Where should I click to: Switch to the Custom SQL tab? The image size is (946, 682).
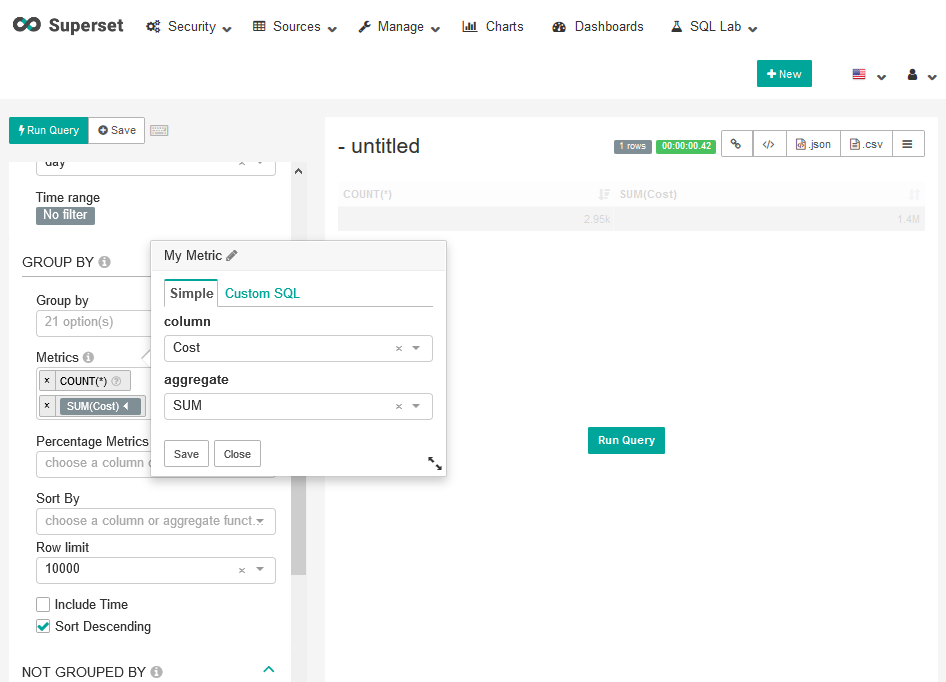pyautogui.click(x=262, y=293)
